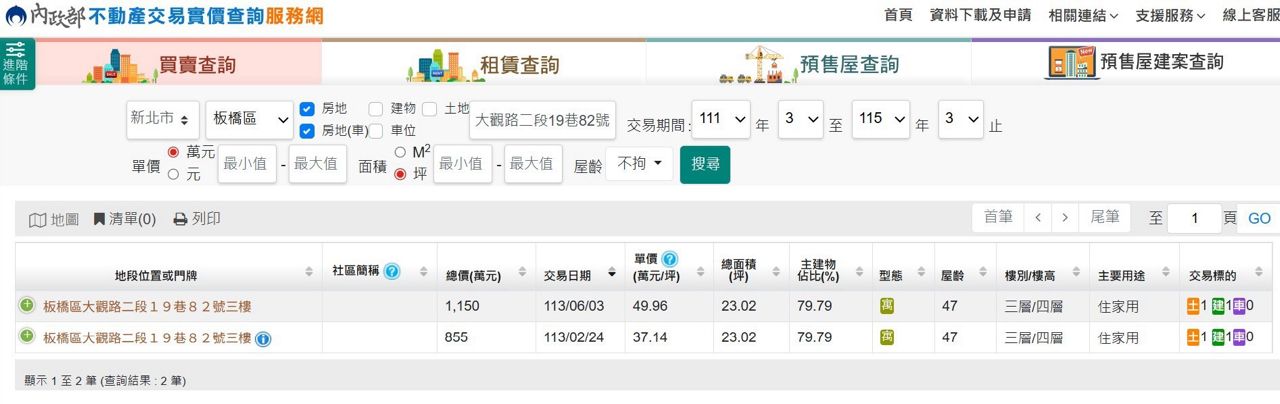Image resolution: width=1280 pixels, height=404 pixels.
Task: Enable the 建物 checkbox
Action: click(376, 108)
